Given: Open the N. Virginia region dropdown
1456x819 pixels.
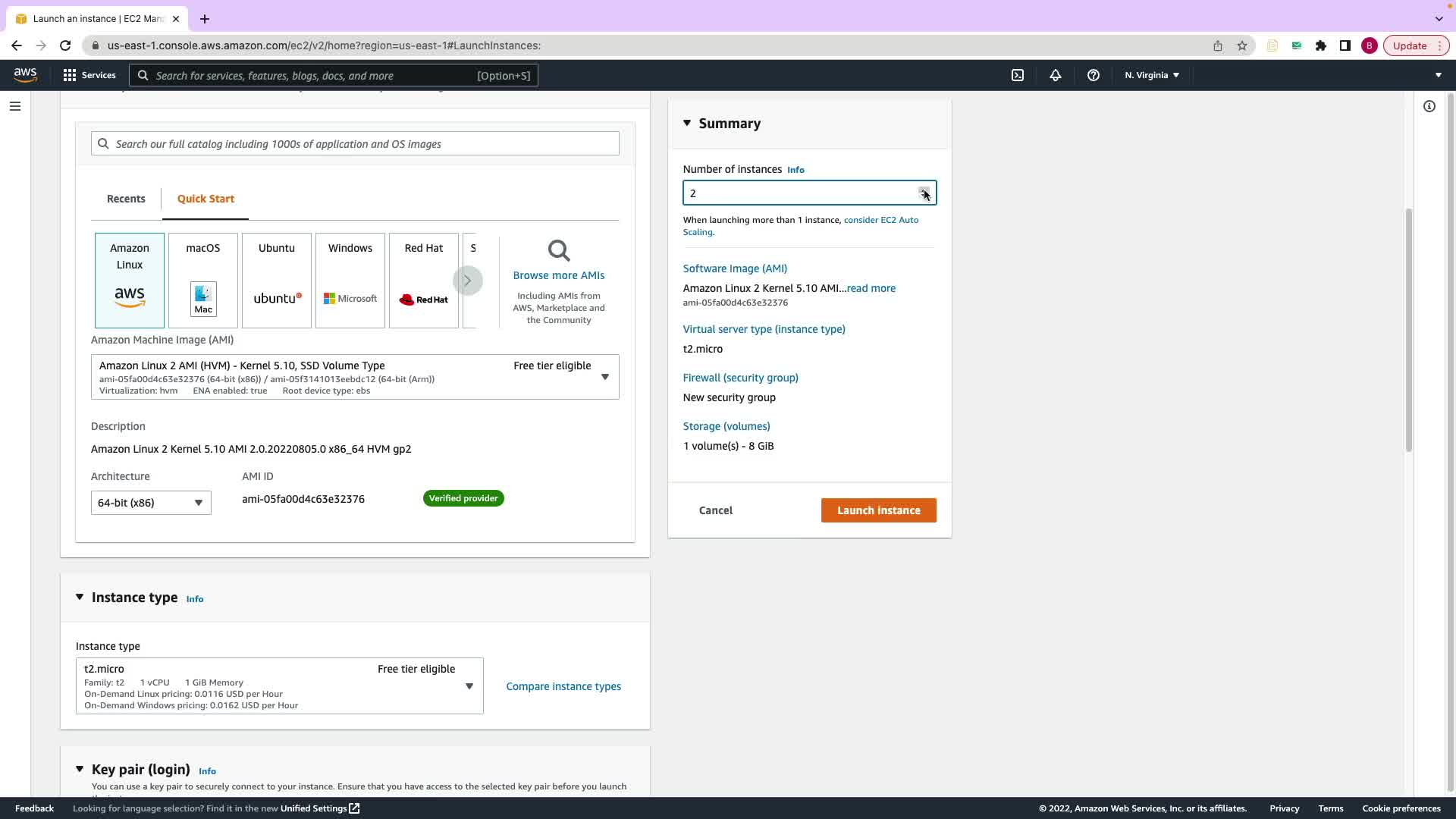Looking at the screenshot, I should [1151, 75].
